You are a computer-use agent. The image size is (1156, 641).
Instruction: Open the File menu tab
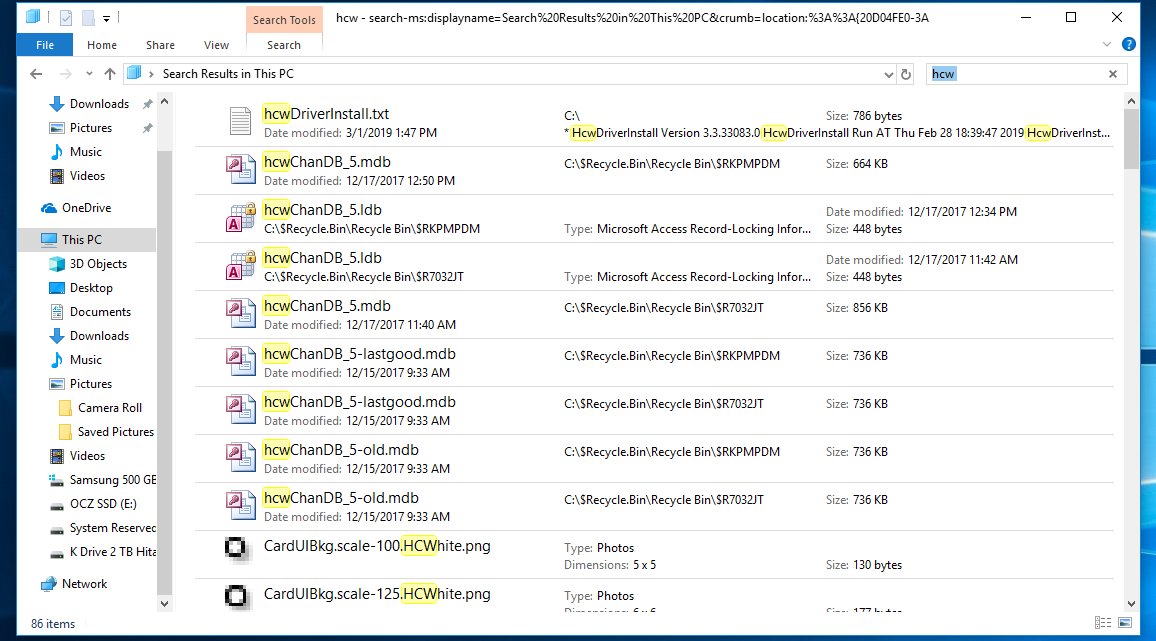[45, 45]
